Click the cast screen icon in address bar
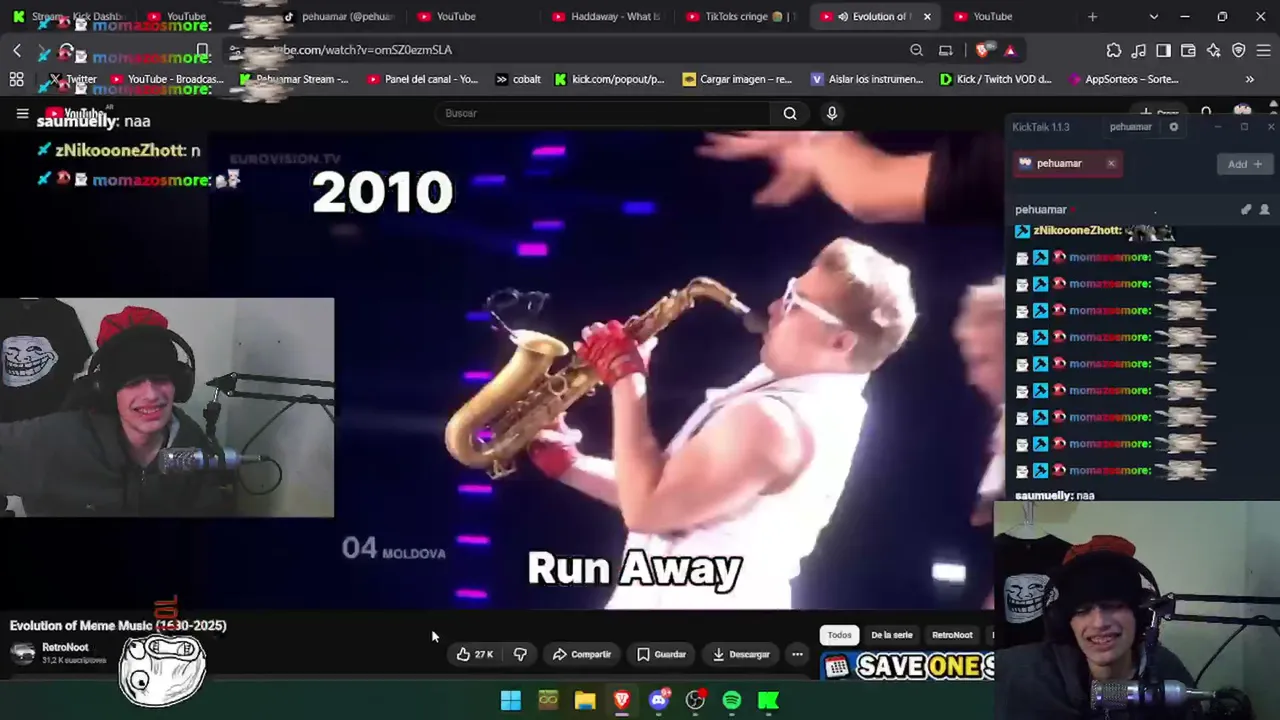 click(x=945, y=50)
